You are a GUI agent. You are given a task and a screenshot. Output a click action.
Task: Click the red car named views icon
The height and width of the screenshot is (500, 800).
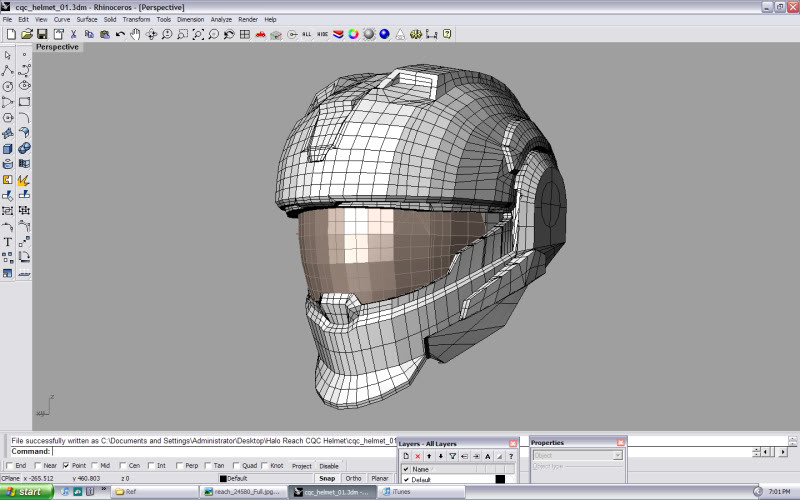(261, 34)
